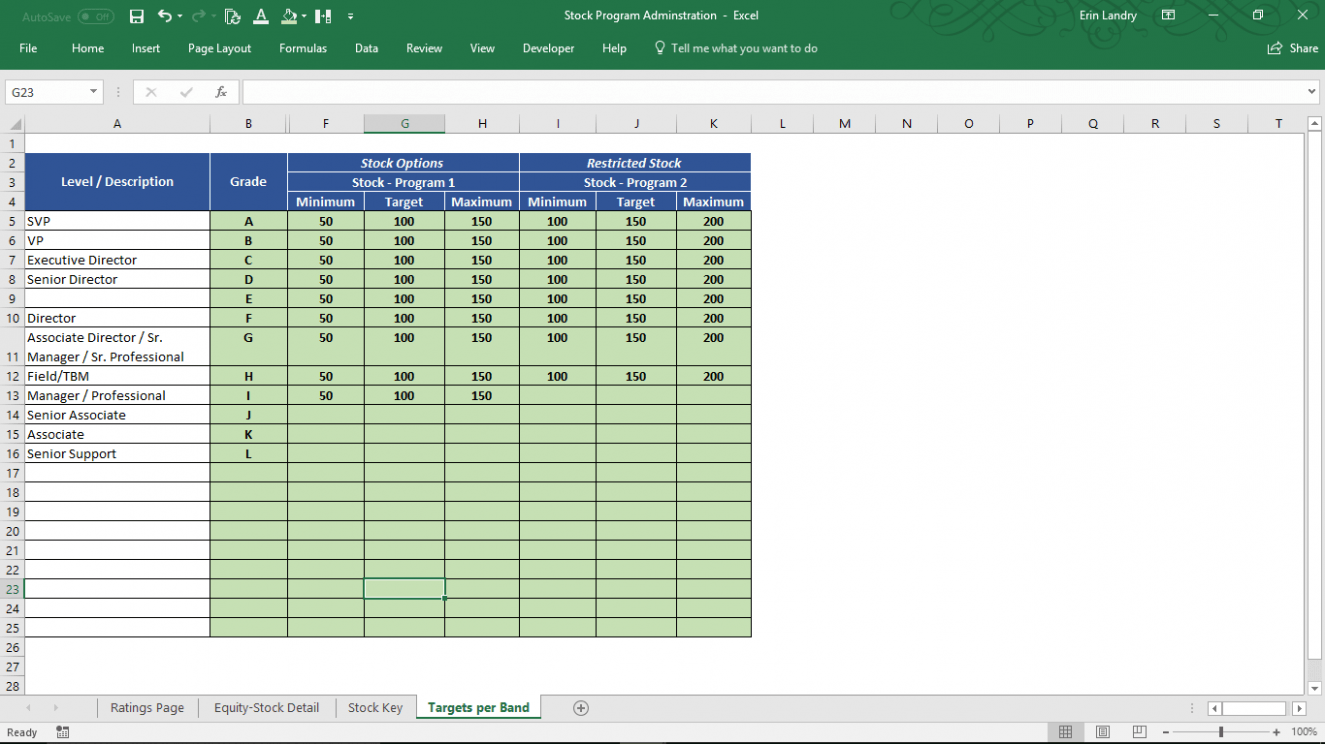
Task: Select column A header
Action: pos(117,124)
